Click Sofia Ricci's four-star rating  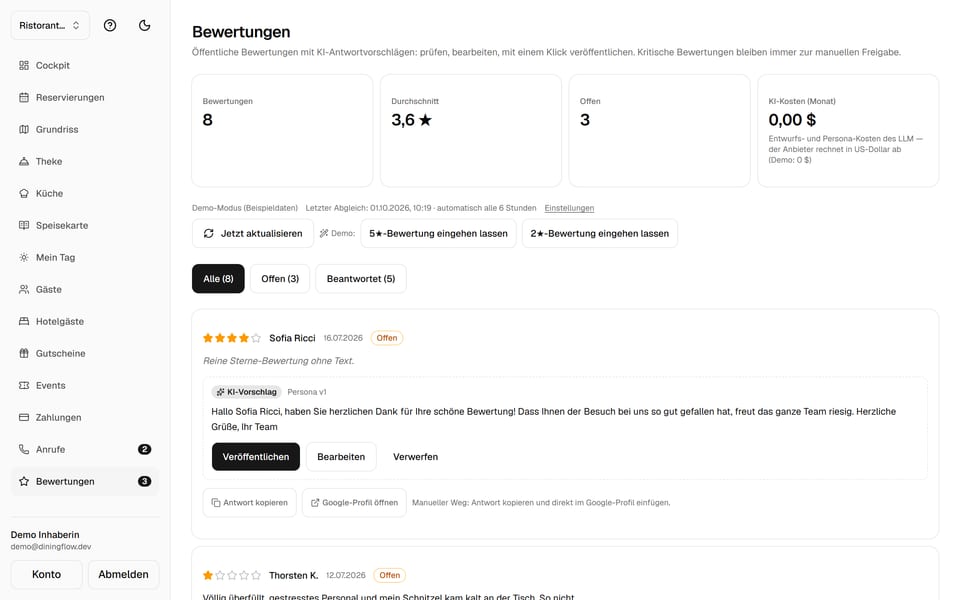[x=232, y=338]
